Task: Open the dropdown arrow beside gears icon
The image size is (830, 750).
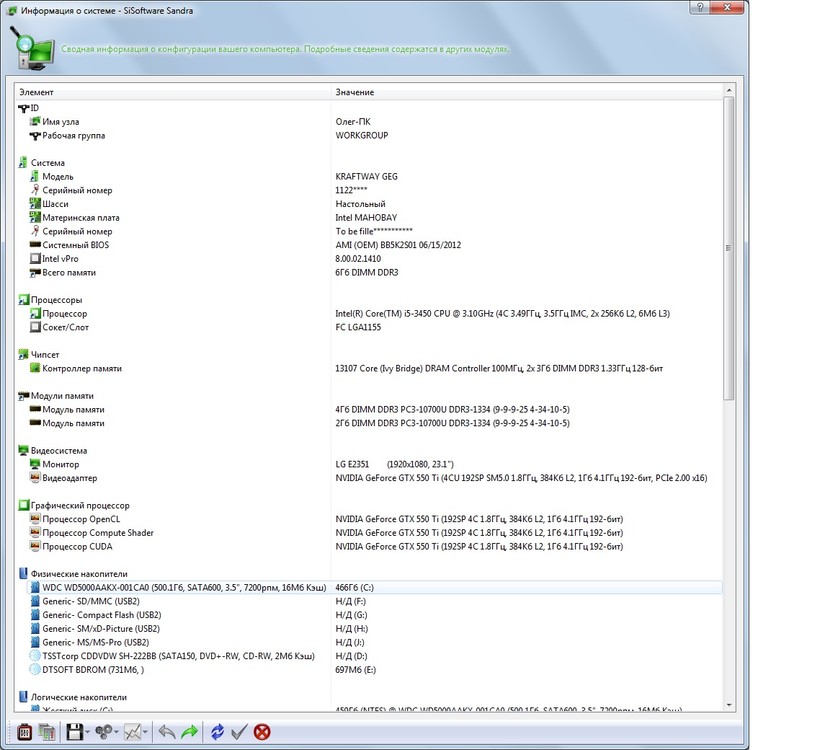Action: 116,733
